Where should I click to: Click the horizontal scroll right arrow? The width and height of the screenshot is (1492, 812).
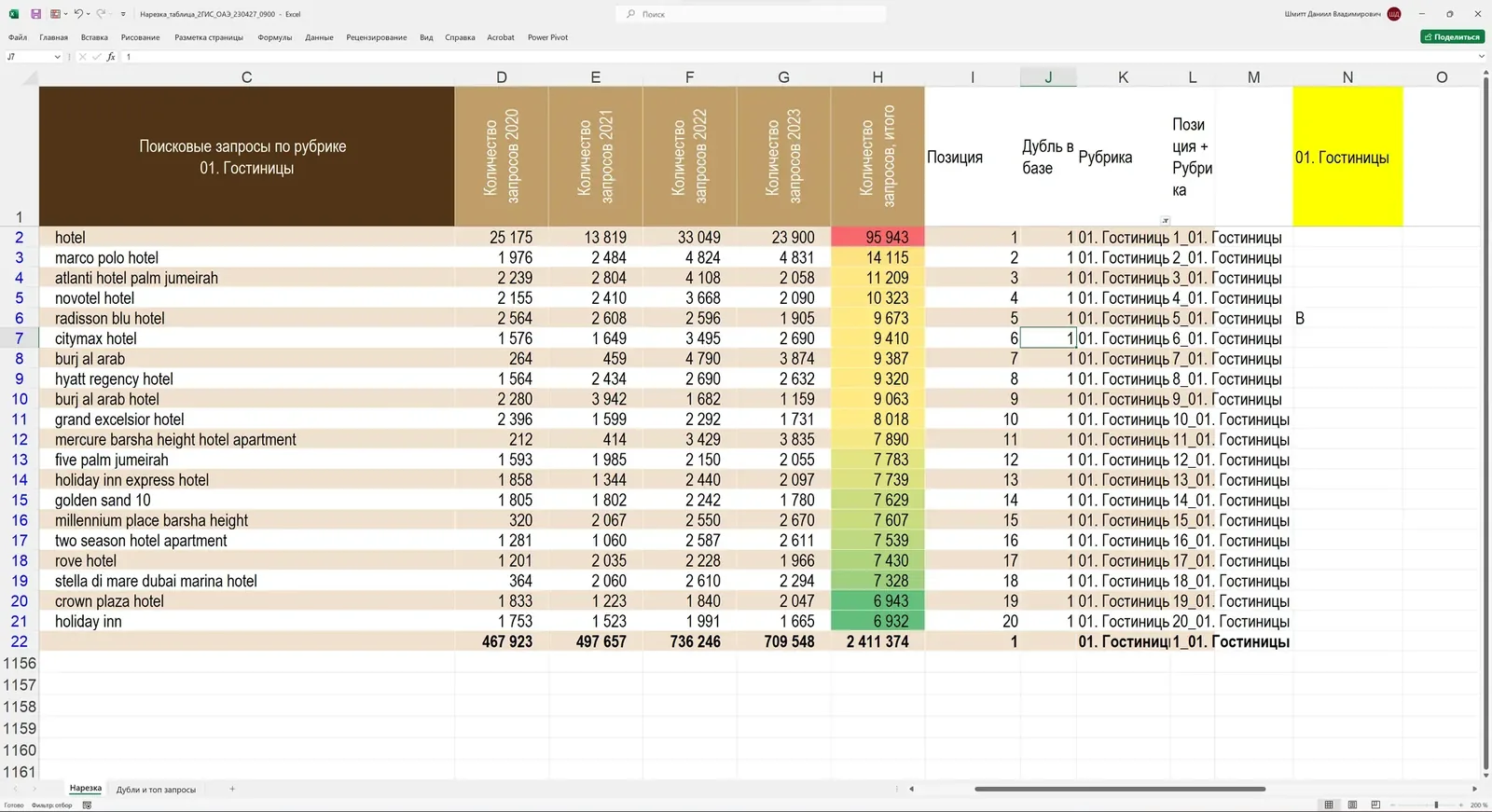(1474, 789)
